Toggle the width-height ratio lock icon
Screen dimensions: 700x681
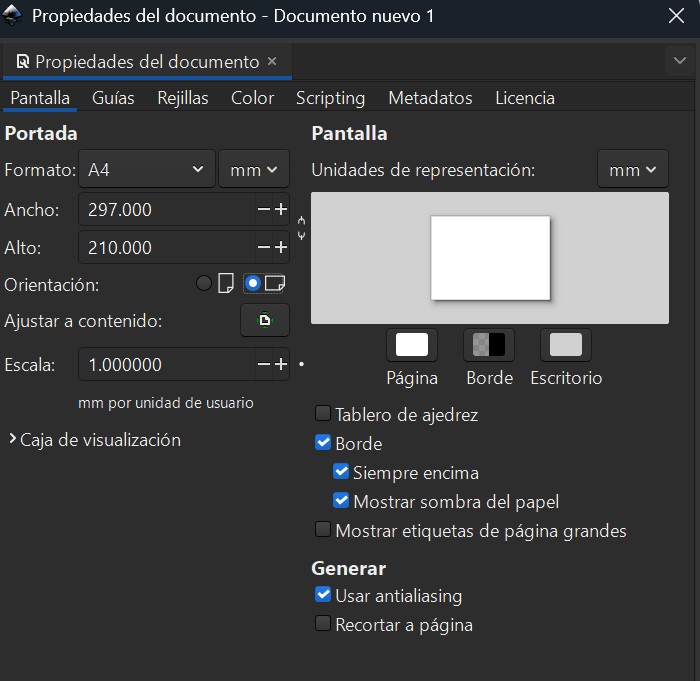[x=302, y=228]
